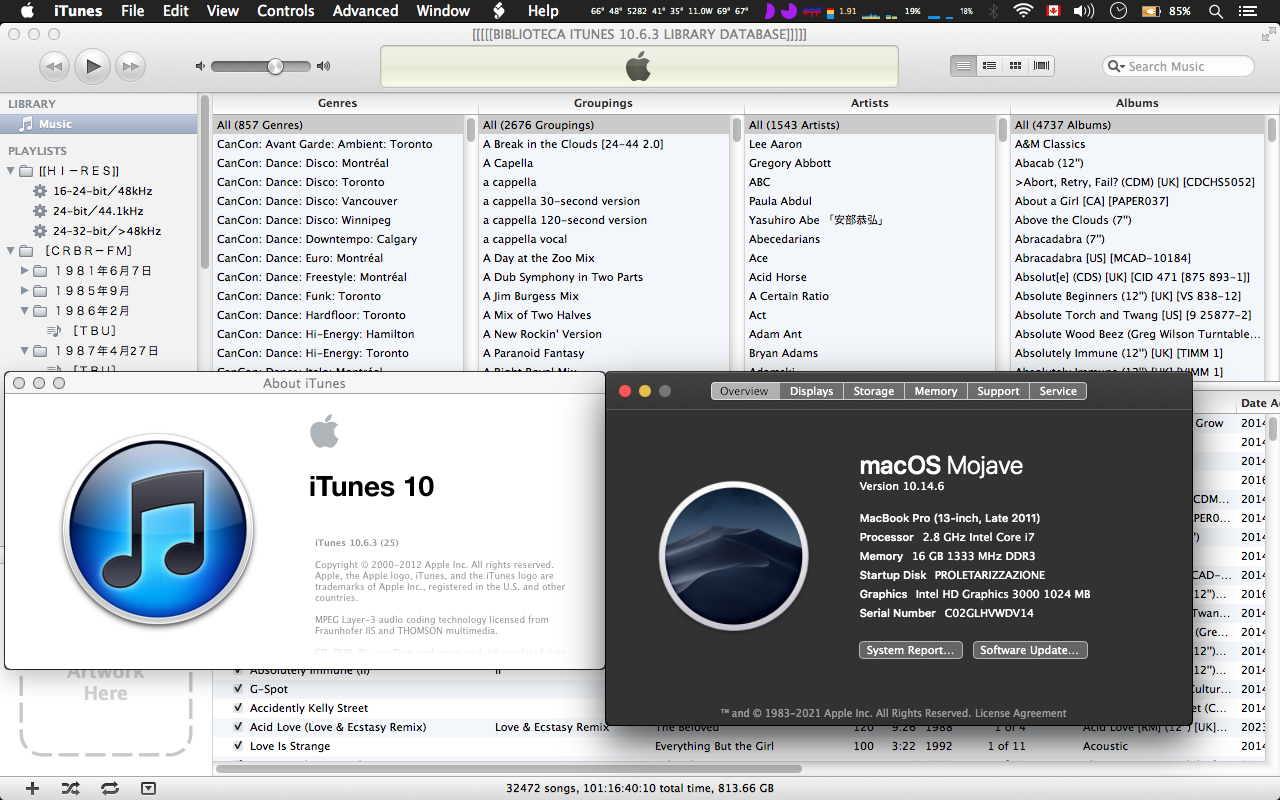
Task: Open the iTunes menu
Action: [78, 11]
